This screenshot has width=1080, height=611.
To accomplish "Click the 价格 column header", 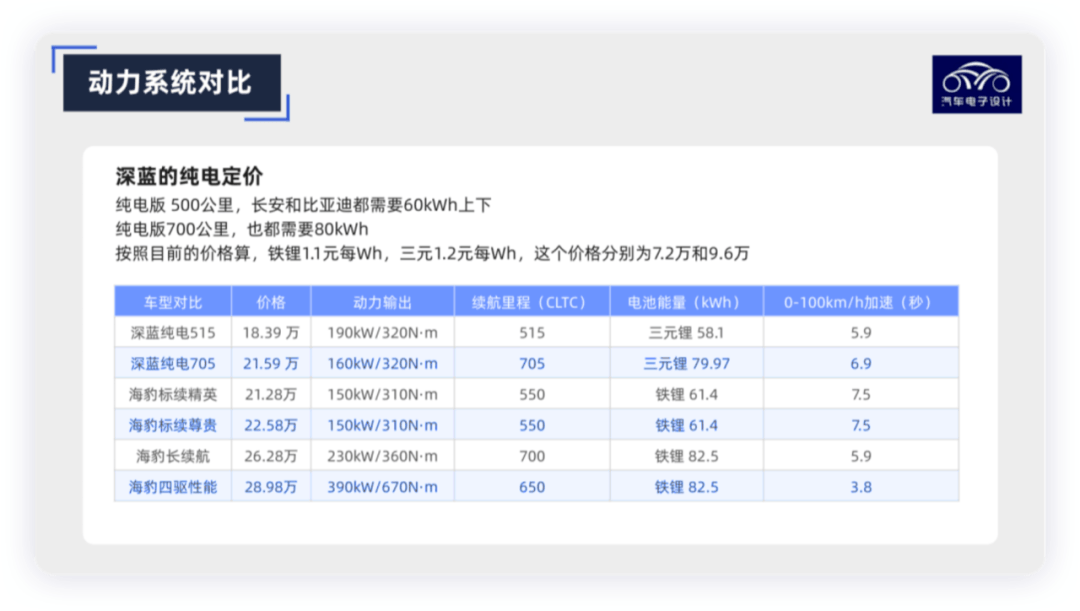I will tap(271, 302).
